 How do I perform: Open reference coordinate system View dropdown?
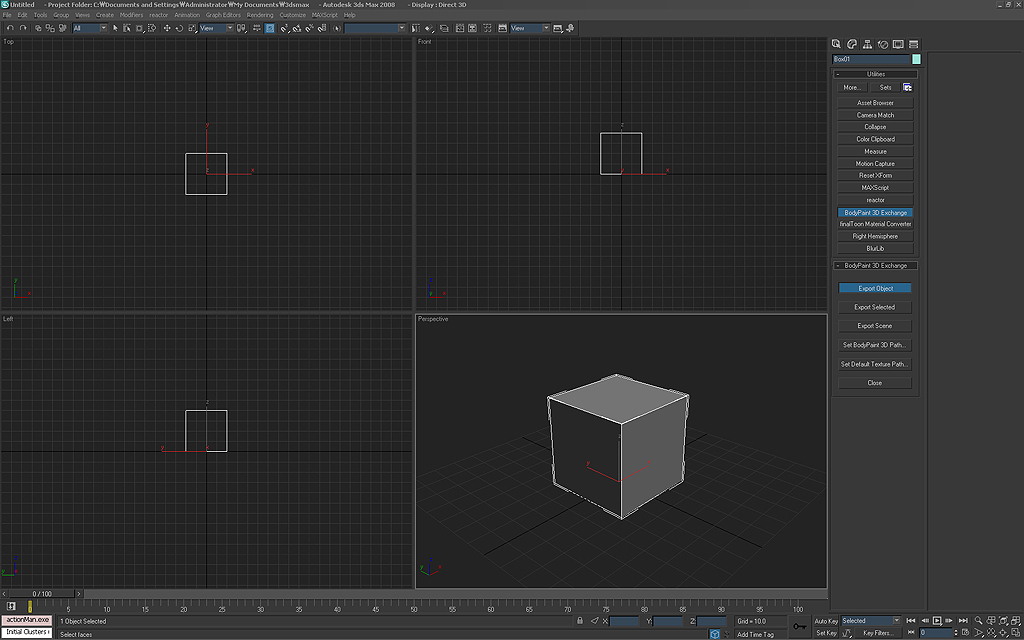tap(217, 28)
